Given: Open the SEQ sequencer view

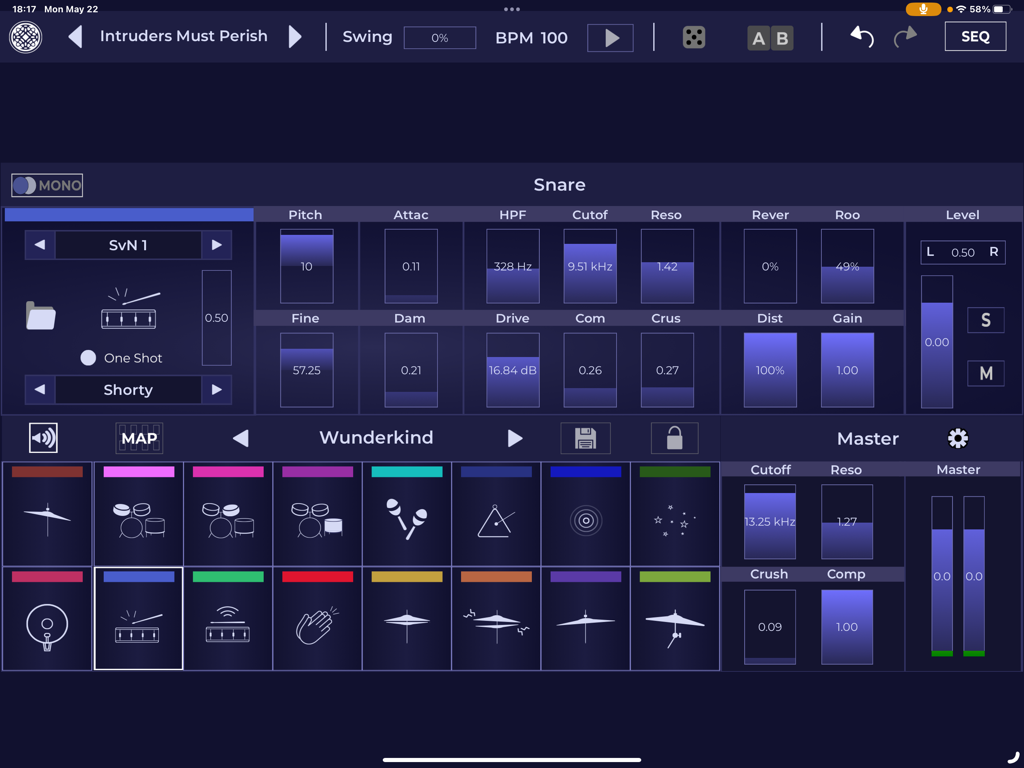Looking at the screenshot, I should click(975, 36).
